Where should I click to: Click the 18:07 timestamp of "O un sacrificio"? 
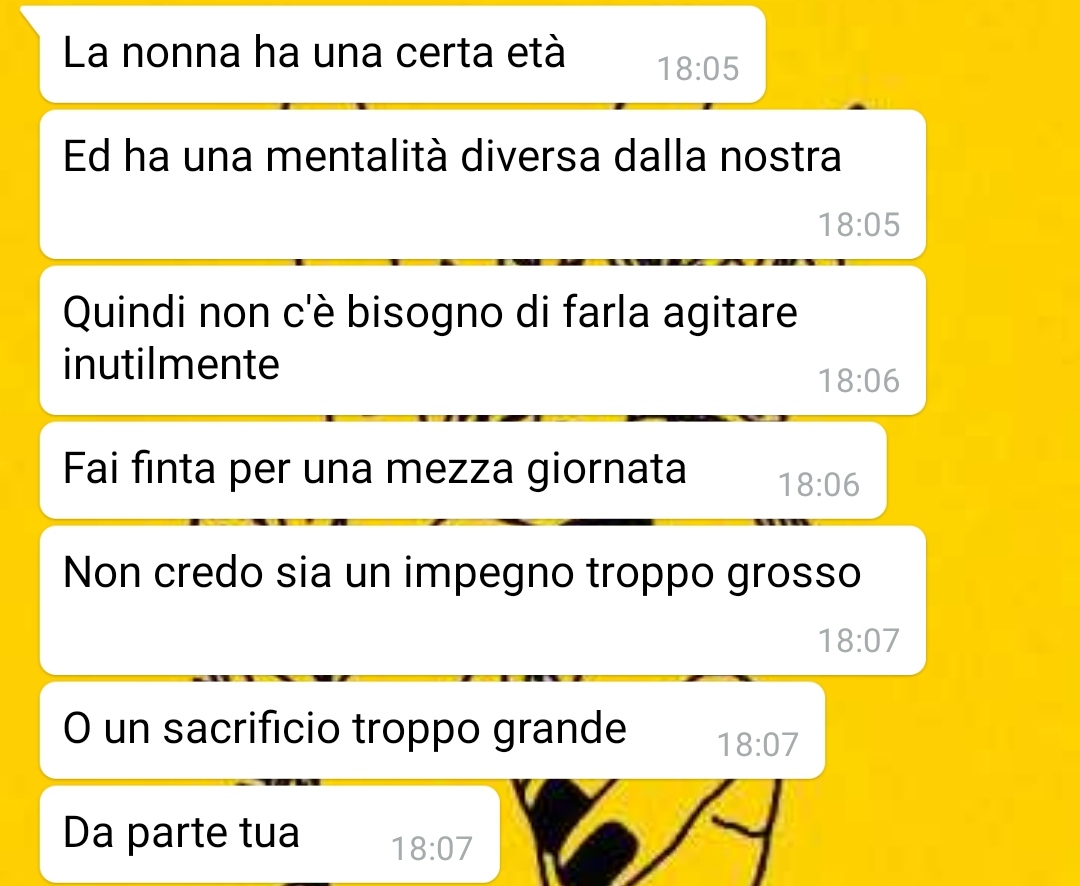[x=758, y=745]
